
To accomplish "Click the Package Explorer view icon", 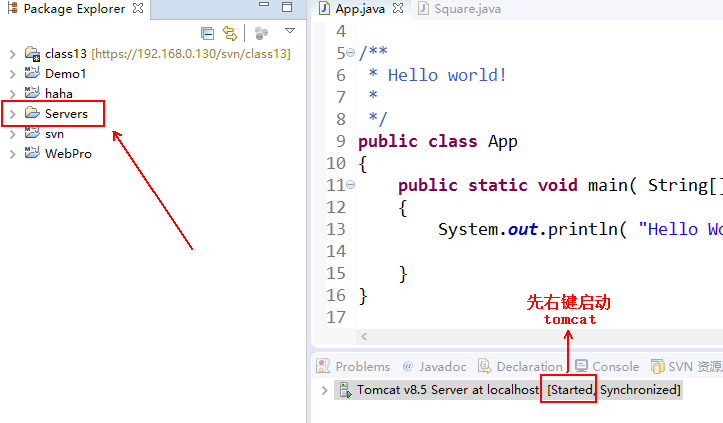I will (12, 8).
